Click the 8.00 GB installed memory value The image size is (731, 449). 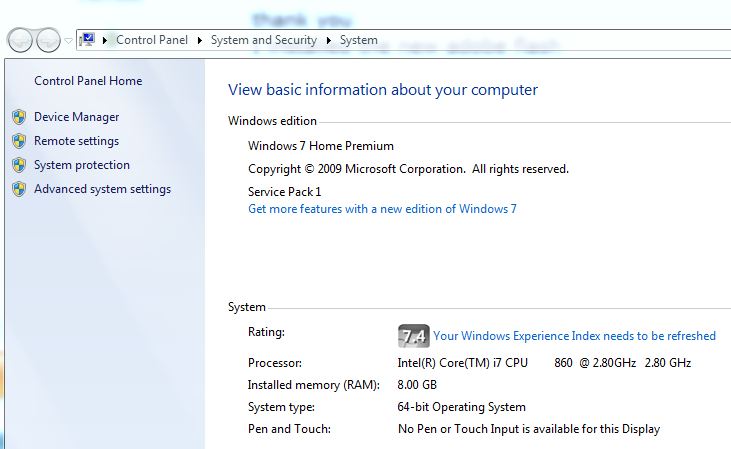[417, 385]
